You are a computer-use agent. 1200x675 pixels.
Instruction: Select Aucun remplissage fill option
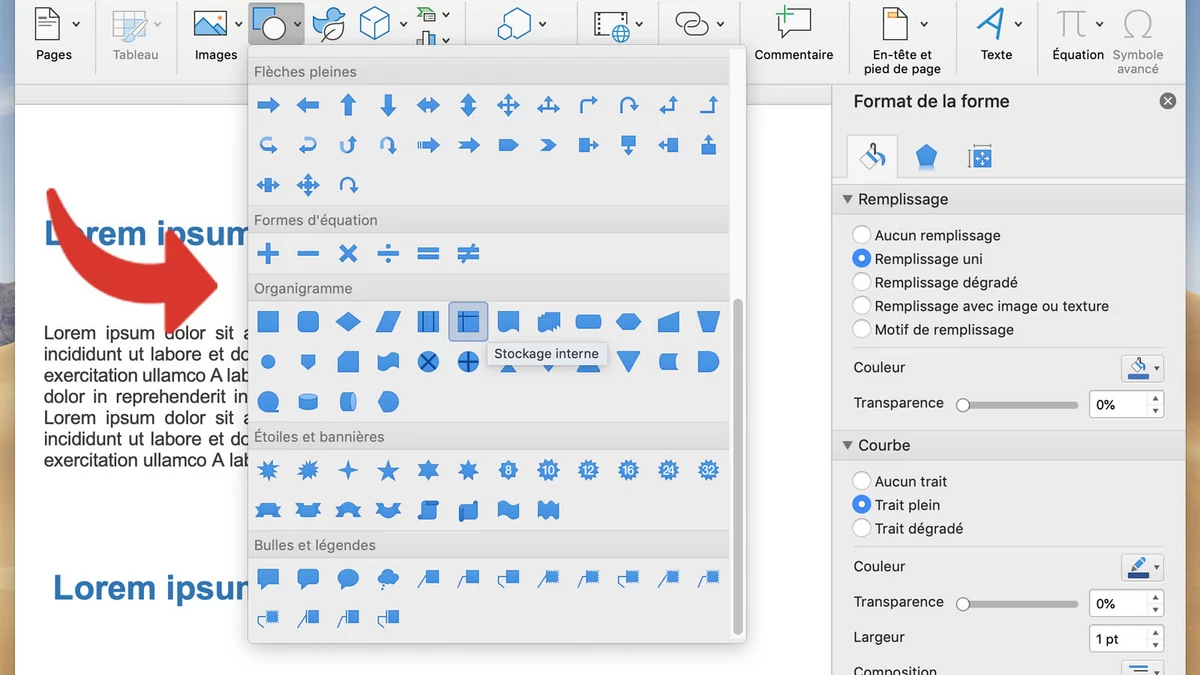click(861, 235)
